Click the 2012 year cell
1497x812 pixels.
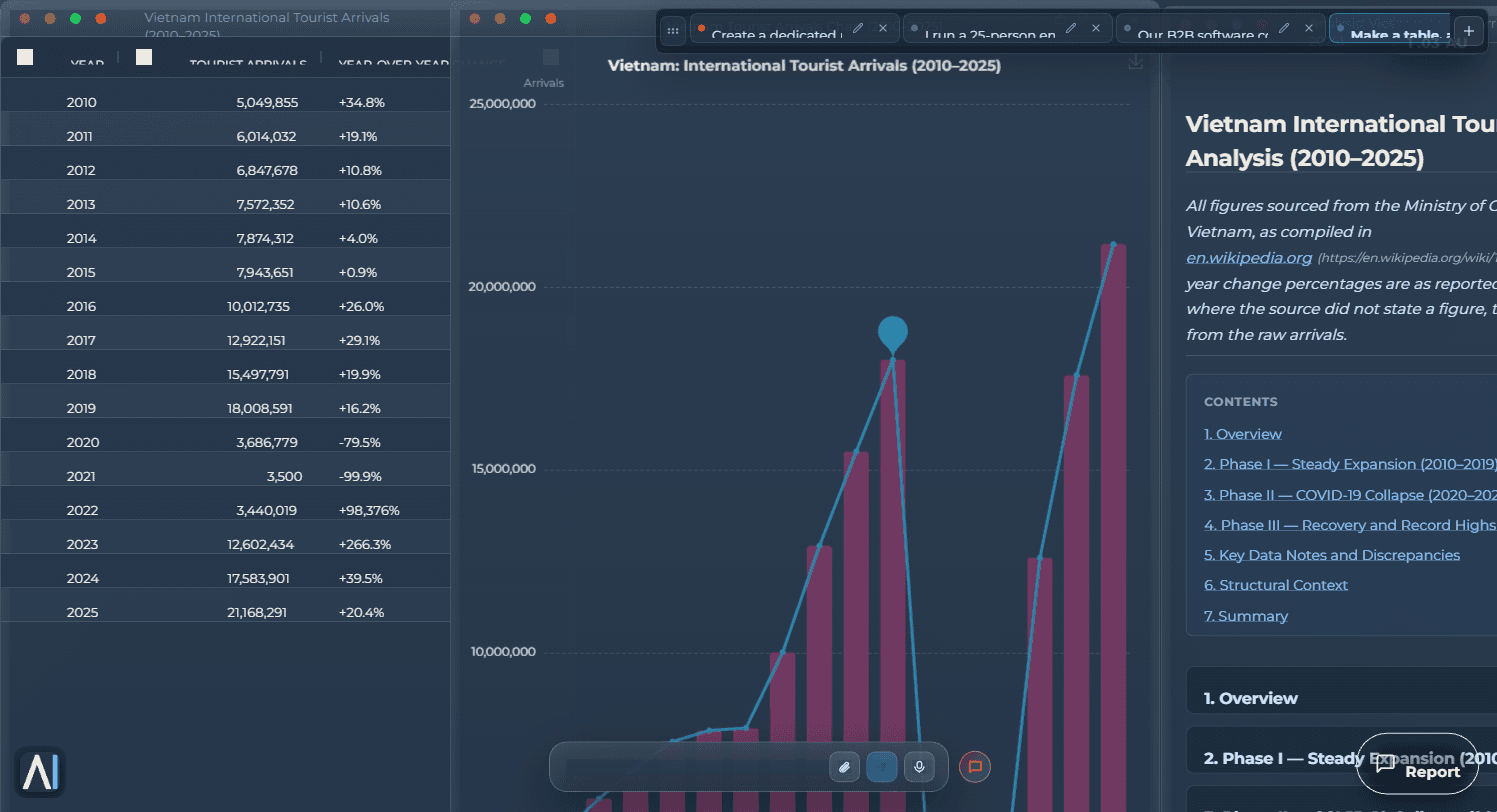pyautogui.click(x=81, y=170)
